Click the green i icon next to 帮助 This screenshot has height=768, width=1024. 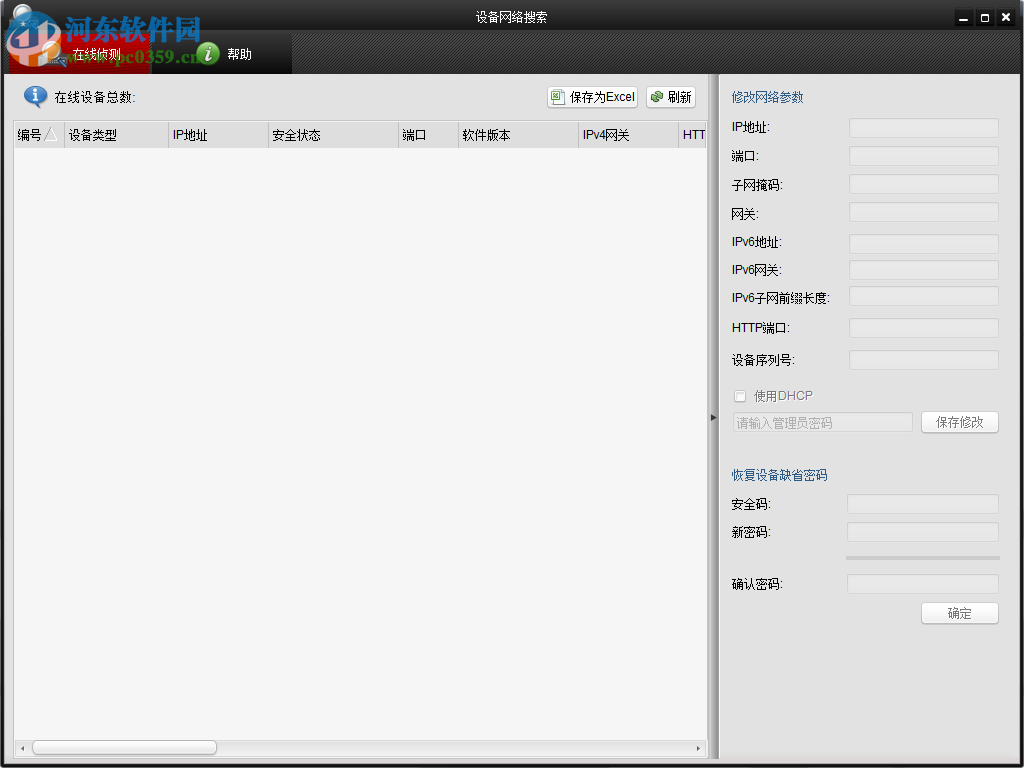(207, 54)
